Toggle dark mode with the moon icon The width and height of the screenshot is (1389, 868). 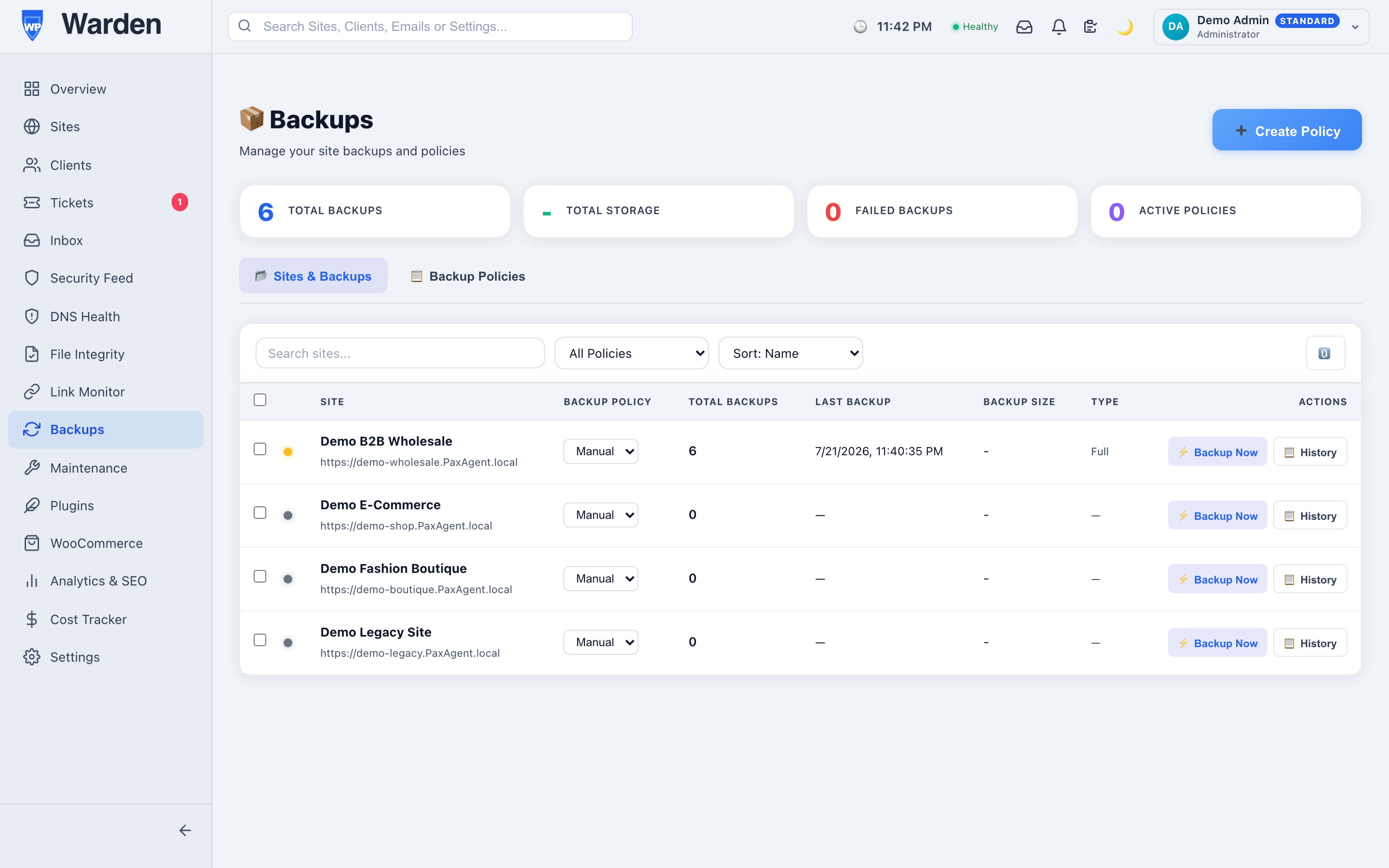pyautogui.click(x=1124, y=27)
